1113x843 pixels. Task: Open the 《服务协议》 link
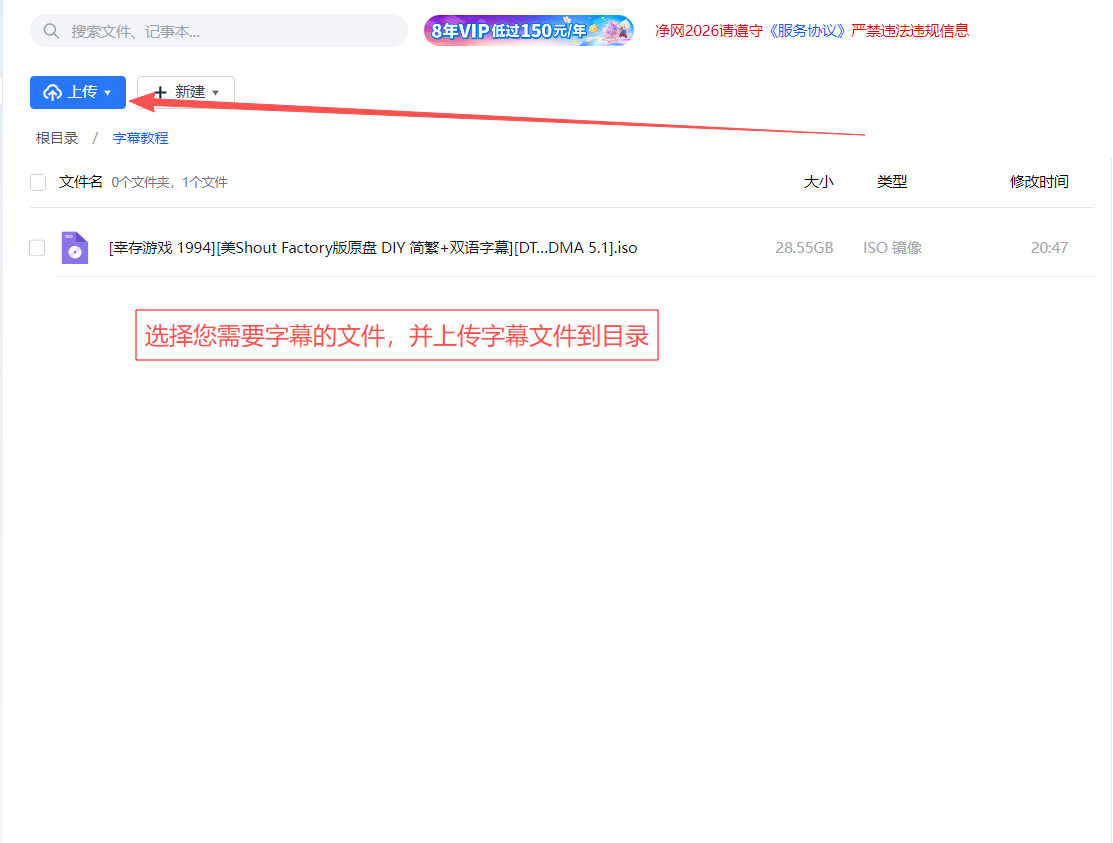pyautogui.click(x=806, y=31)
